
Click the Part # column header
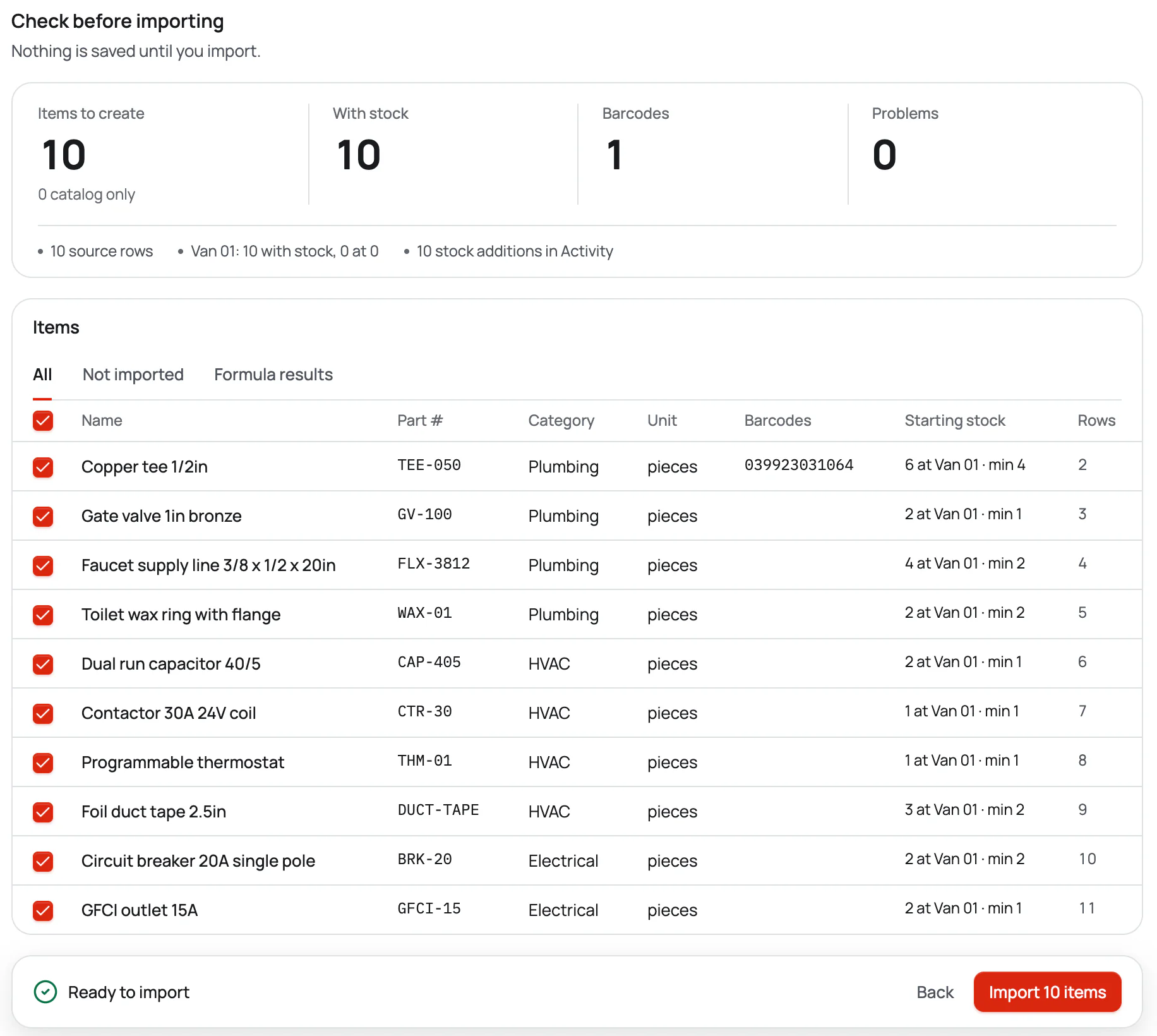pos(420,421)
